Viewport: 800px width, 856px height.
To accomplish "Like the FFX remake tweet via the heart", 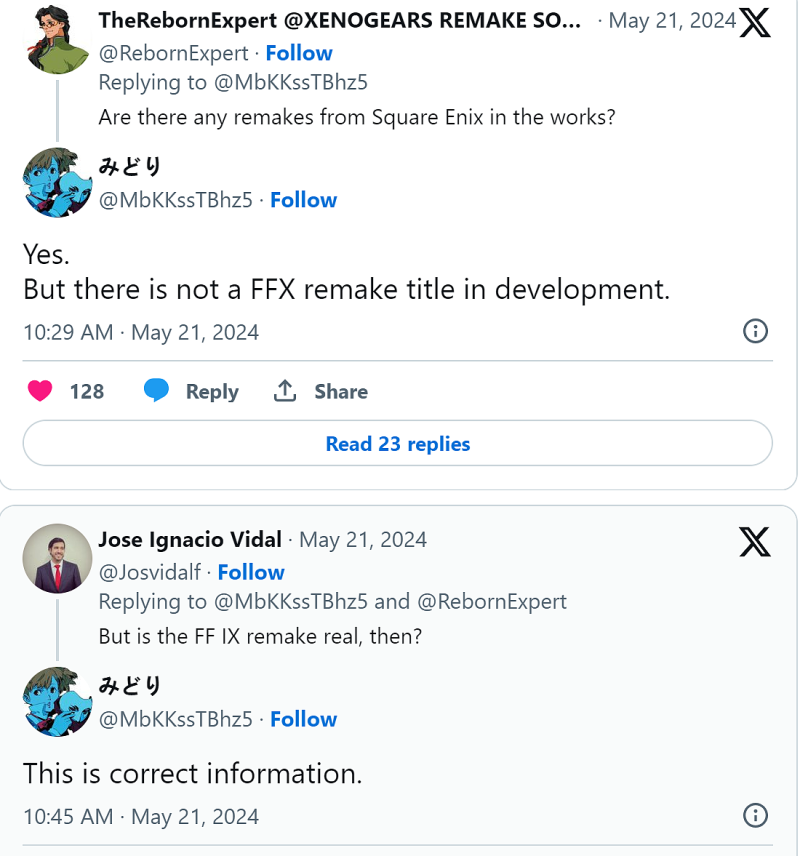I will click(x=40, y=391).
